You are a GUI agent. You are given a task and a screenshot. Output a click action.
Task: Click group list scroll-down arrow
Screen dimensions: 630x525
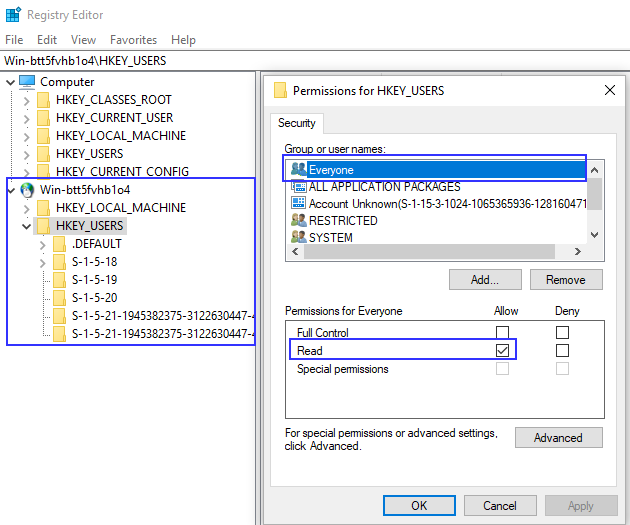coord(595,235)
